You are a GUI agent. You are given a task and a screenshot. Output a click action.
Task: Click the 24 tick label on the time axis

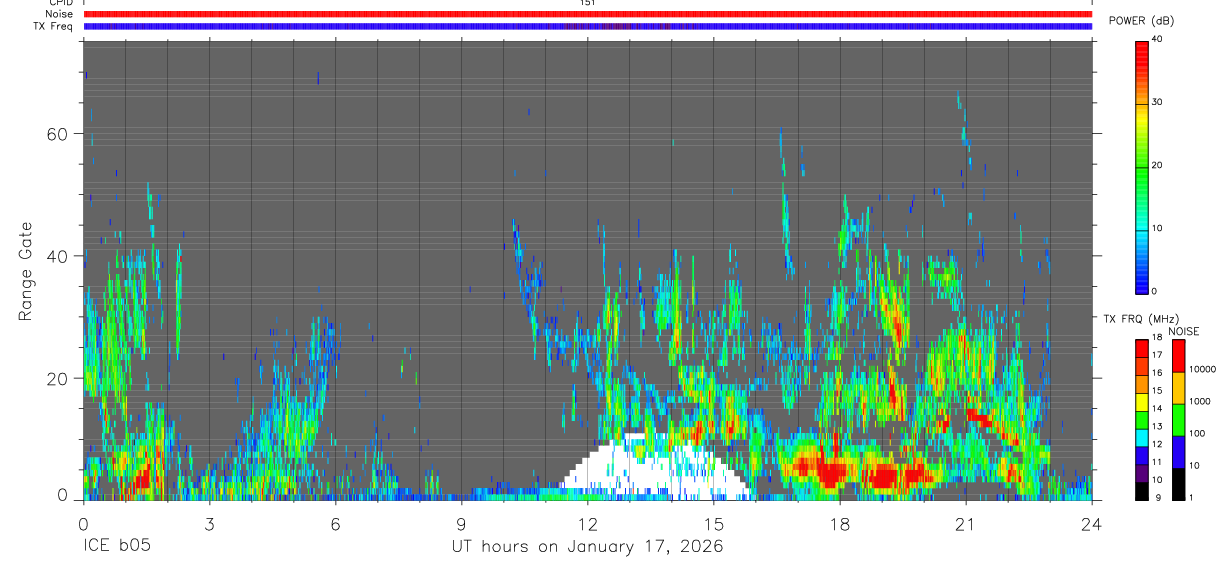point(1091,524)
